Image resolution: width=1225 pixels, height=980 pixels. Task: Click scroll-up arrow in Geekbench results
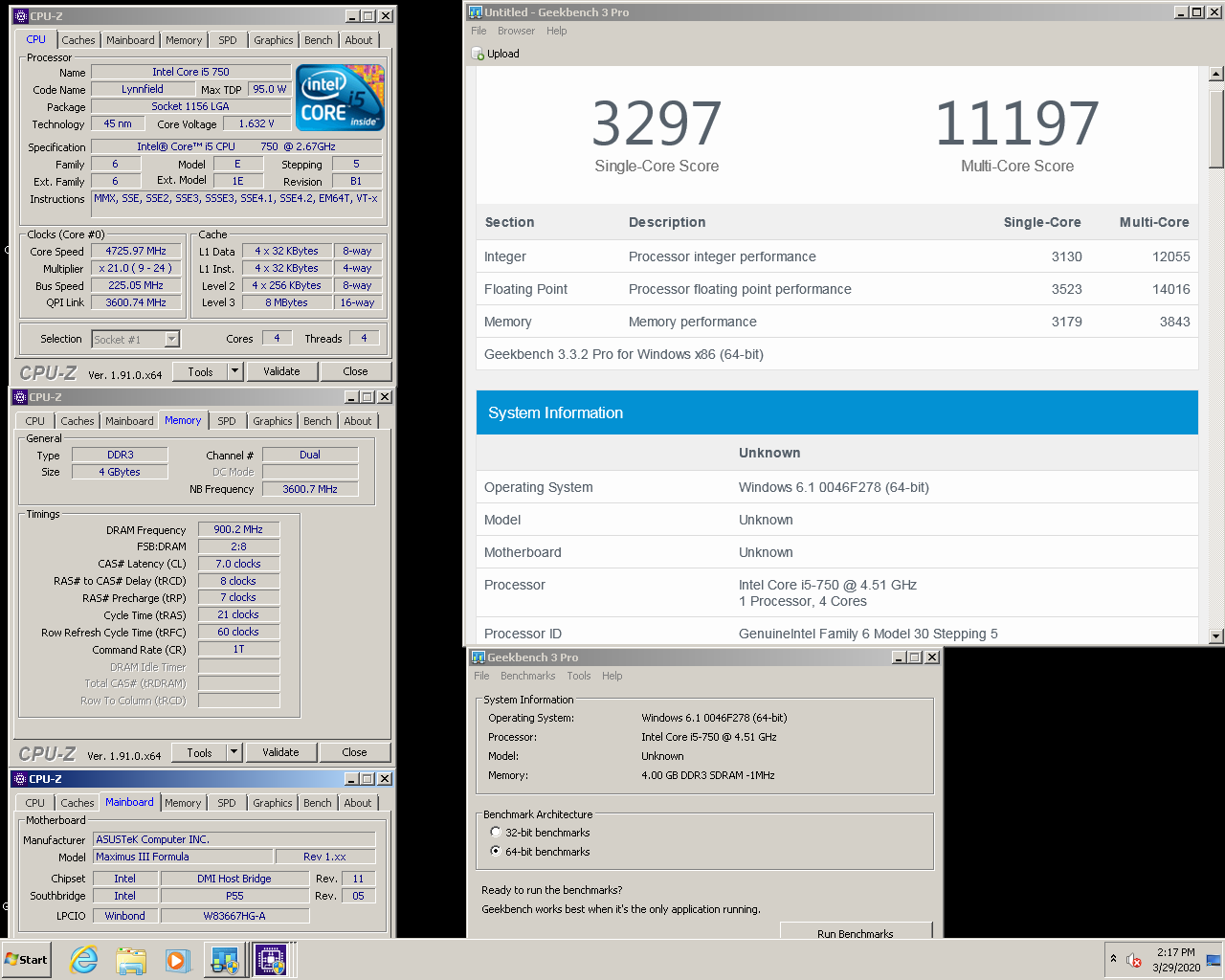tap(1216, 74)
